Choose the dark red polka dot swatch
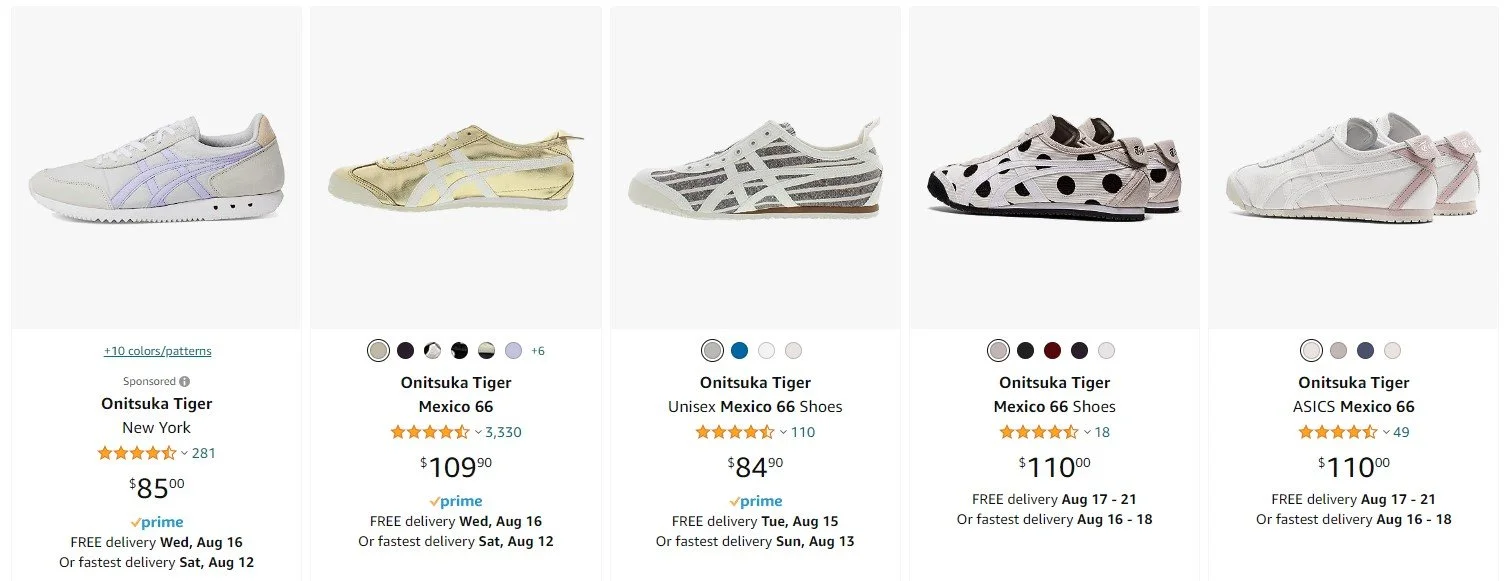This screenshot has width=1508, height=581. pos(1052,351)
